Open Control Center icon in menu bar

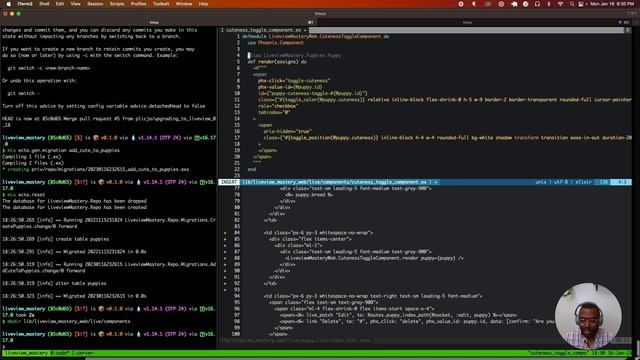click(581, 4)
